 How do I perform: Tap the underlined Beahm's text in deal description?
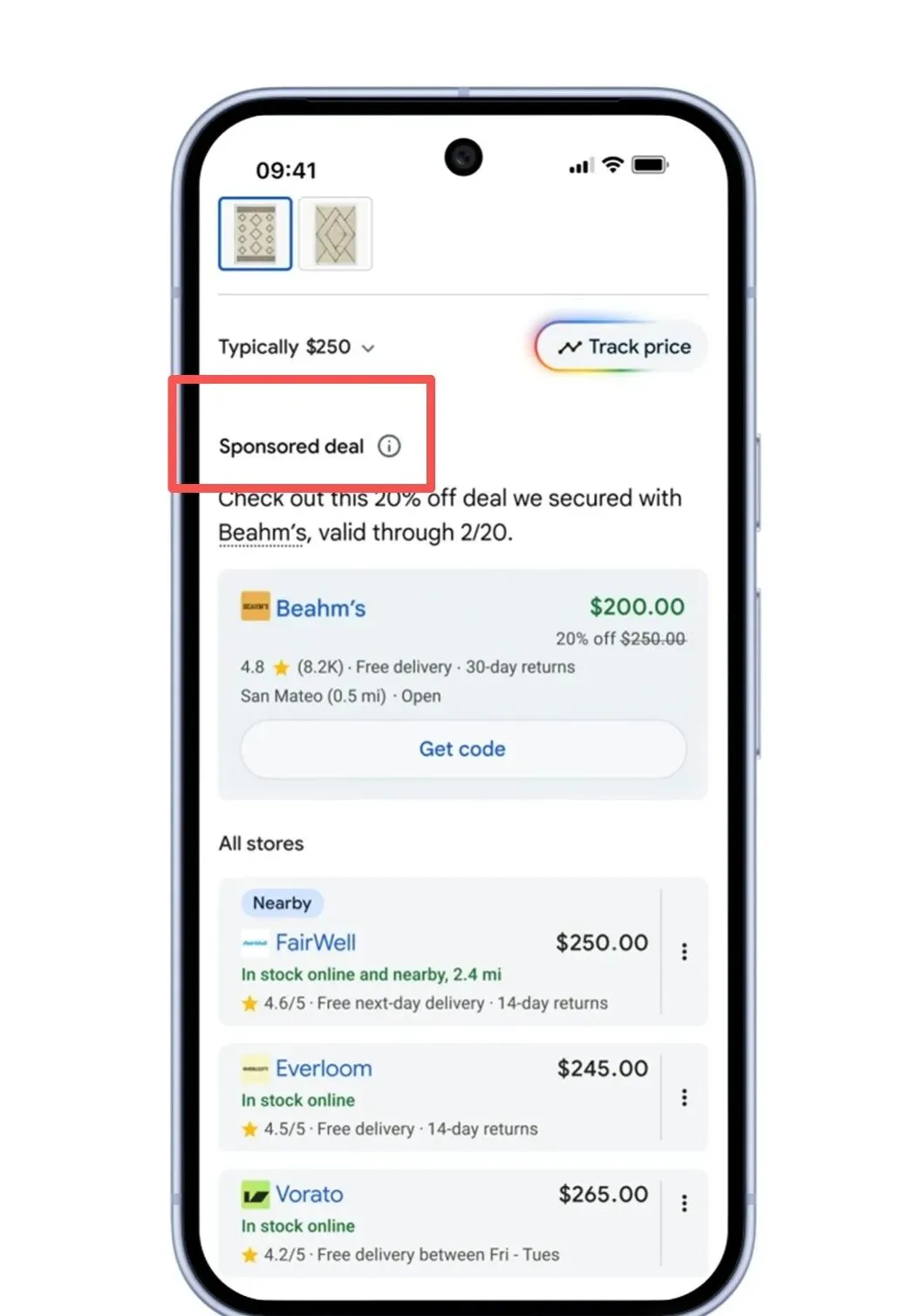pos(262,533)
